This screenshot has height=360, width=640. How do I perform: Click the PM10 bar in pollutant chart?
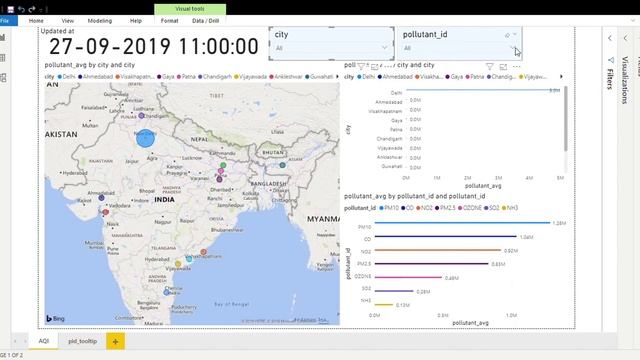[462, 223]
